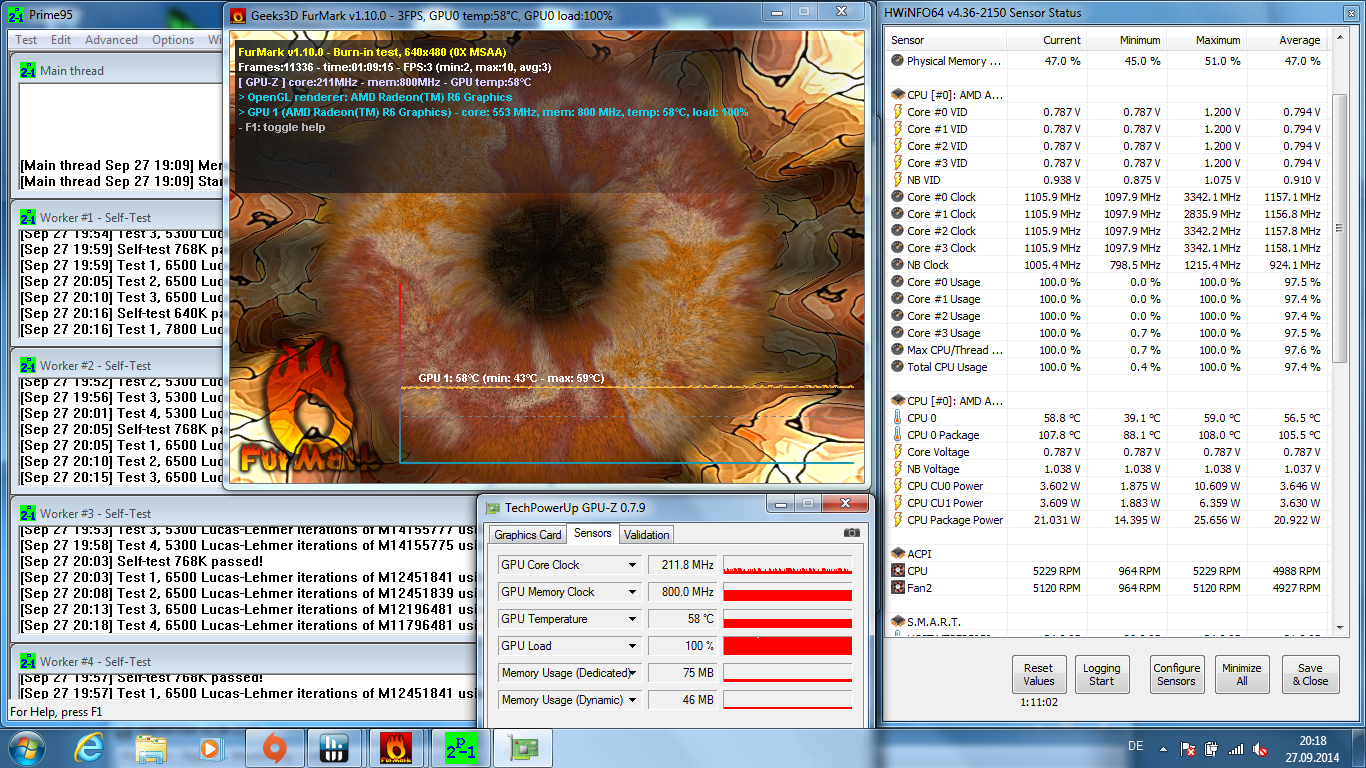1366x768 pixels.
Task: Click the Reset Values button in HWiNFO64
Action: [1038, 674]
